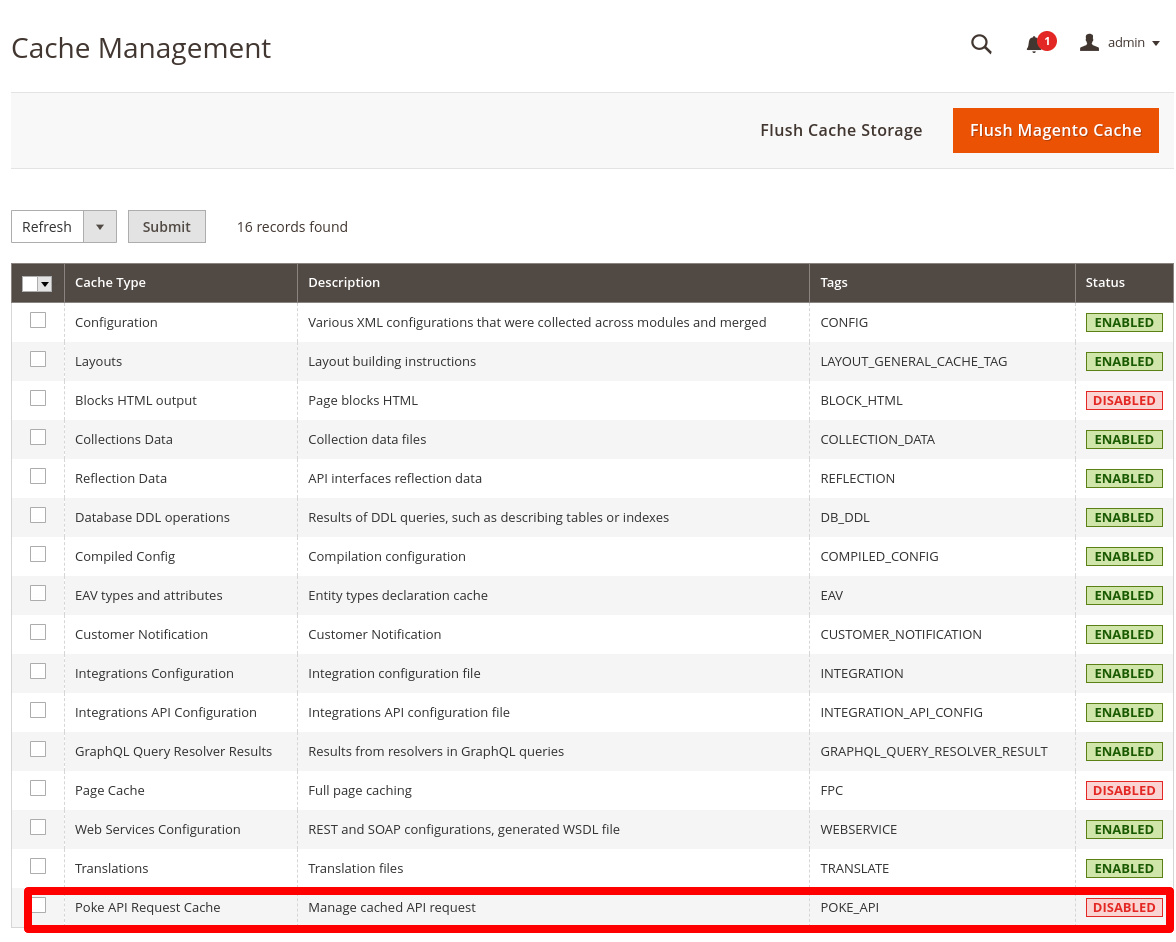Click DISABLED badge for Blocks HTML output

click(1124, 400)
